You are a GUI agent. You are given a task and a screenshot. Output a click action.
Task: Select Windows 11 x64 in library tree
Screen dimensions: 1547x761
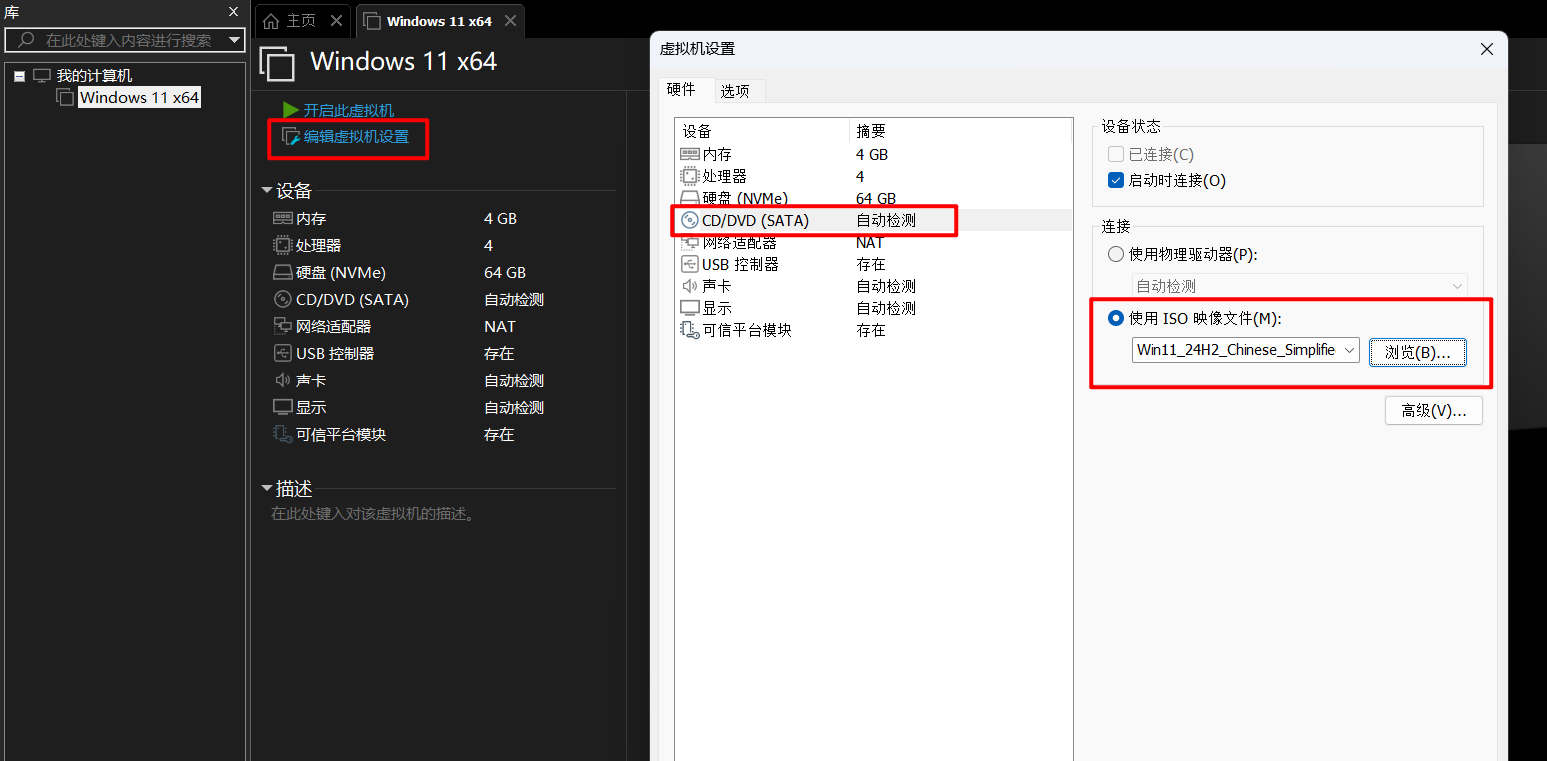[x=139, y=97]
